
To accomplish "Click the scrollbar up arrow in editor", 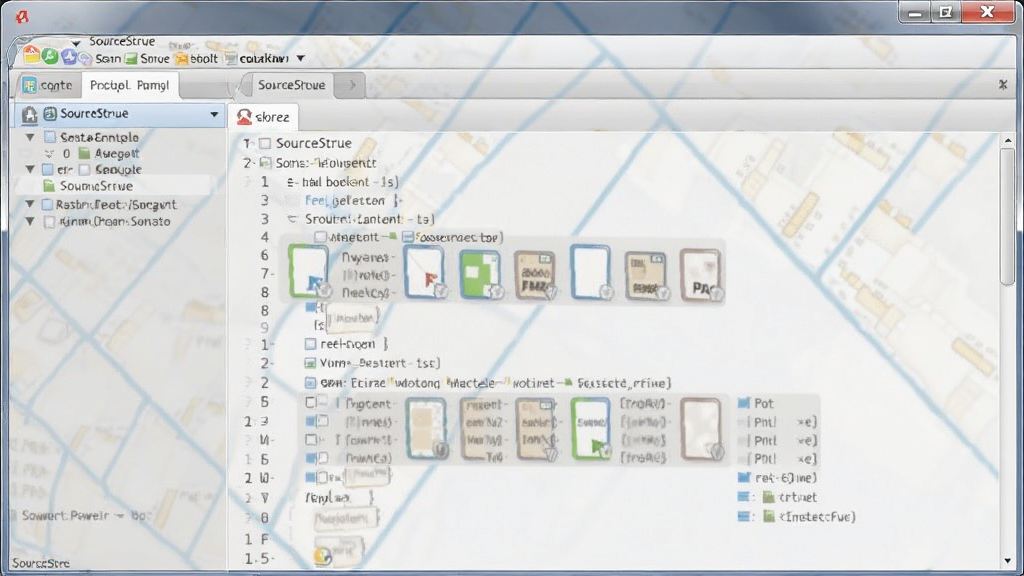I will 1008,140.
